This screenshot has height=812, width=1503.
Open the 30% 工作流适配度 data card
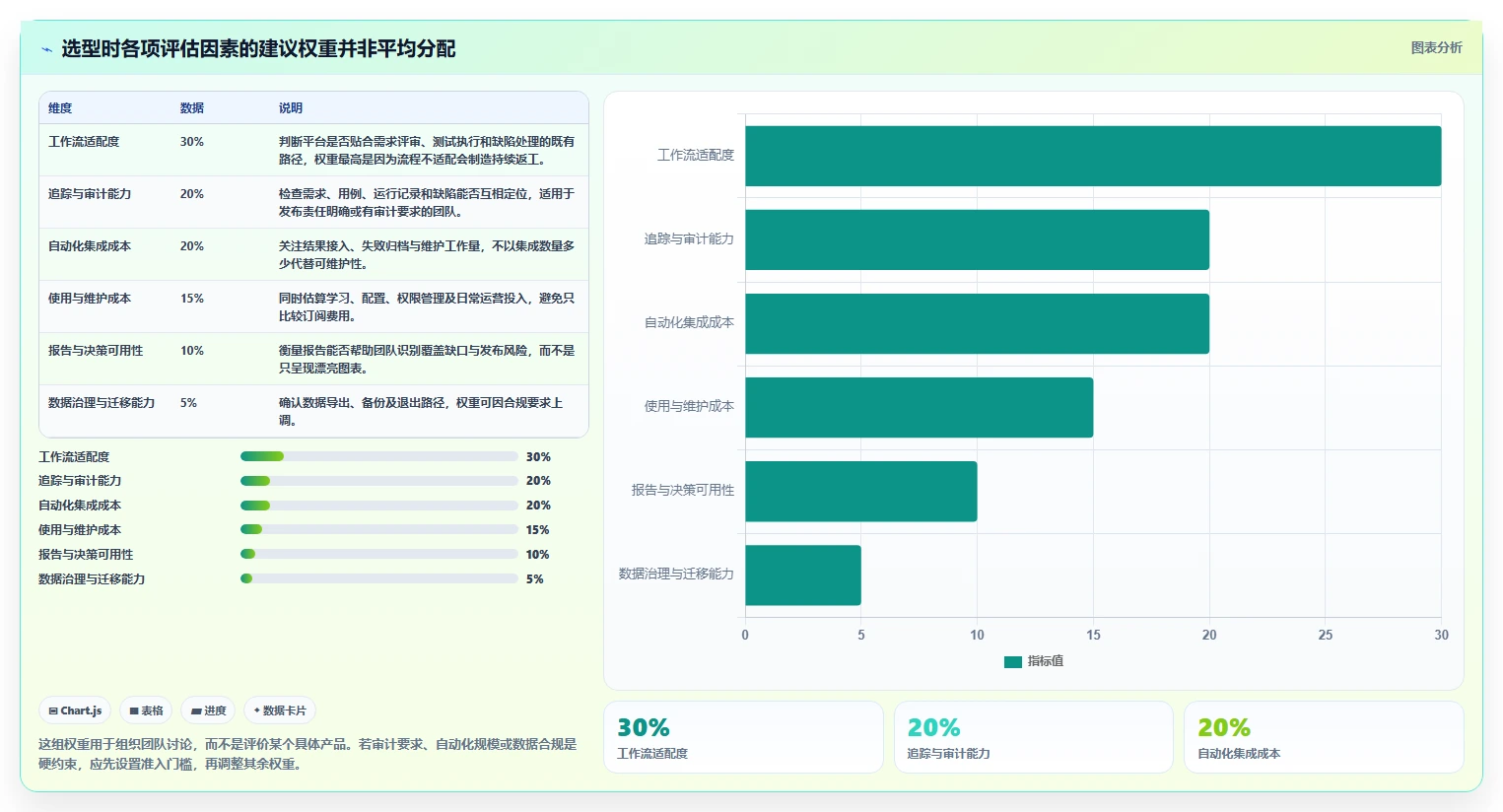[743, 737]
